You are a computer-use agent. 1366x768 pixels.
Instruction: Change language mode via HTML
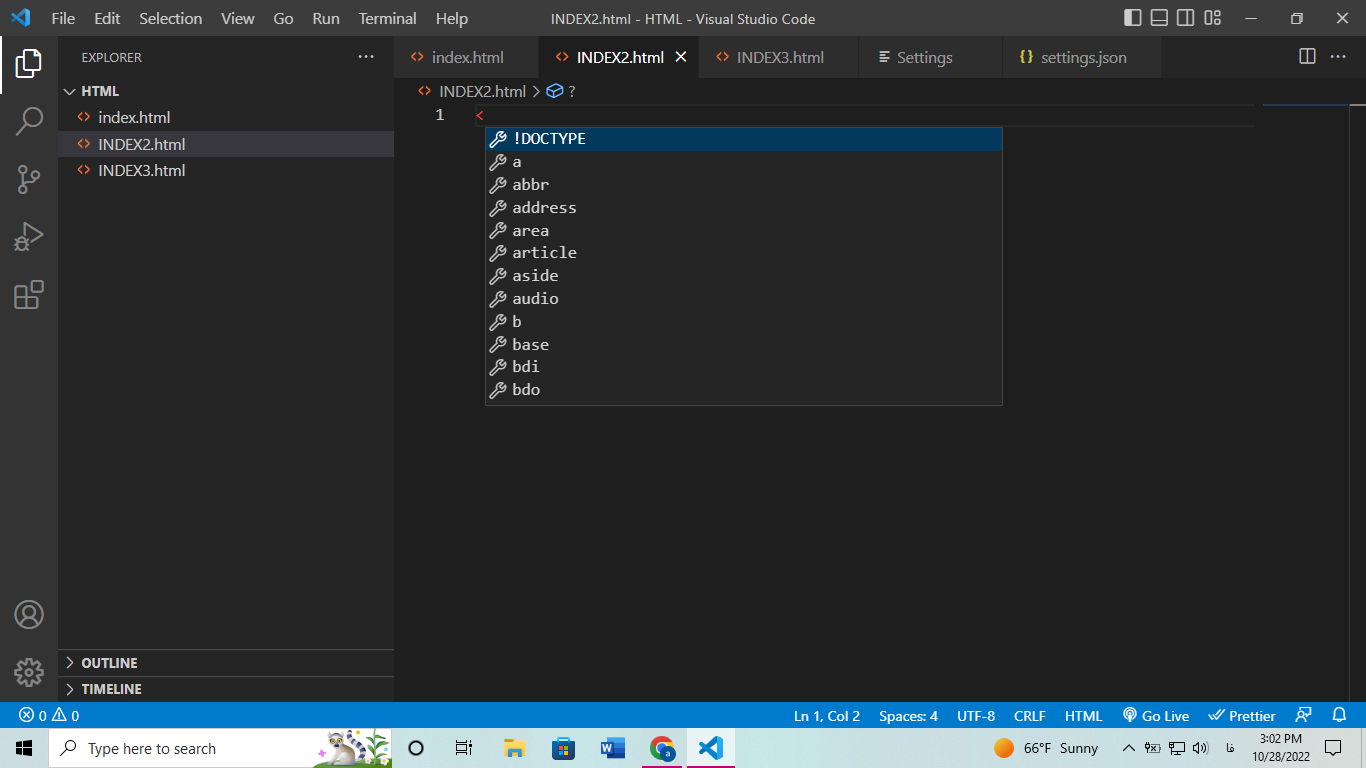pos(1083,716)
